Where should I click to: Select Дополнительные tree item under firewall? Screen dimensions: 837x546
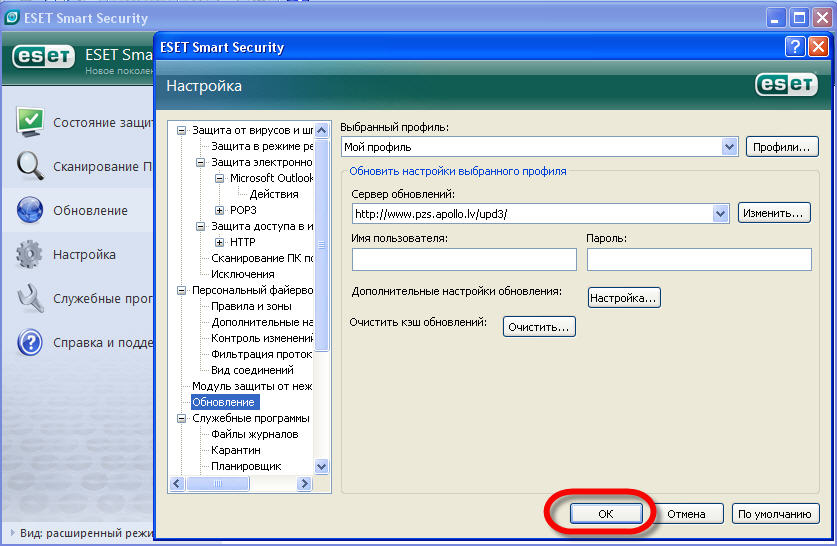coord(262,322)
